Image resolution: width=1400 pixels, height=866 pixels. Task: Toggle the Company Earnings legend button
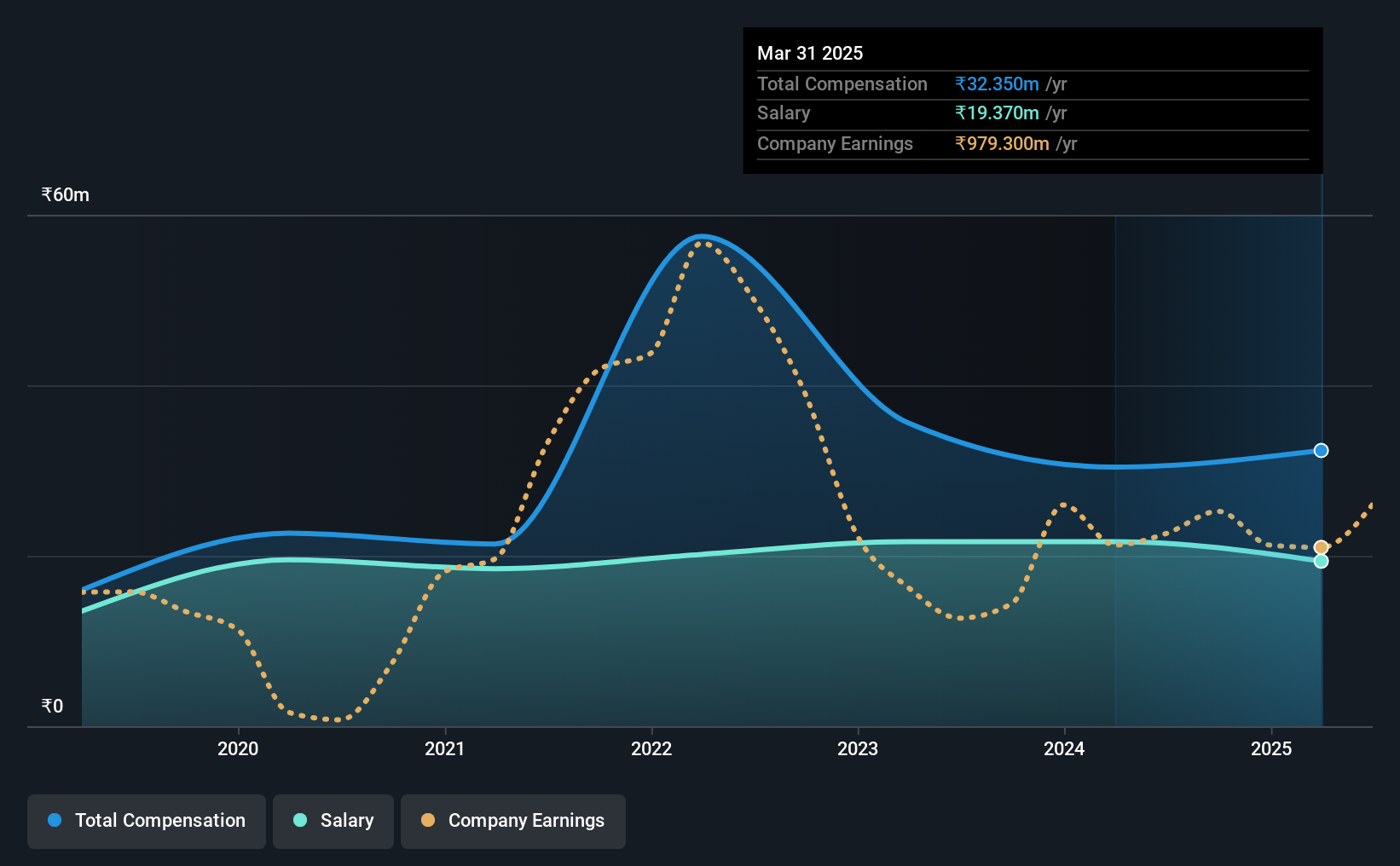(x=513, y=821)
